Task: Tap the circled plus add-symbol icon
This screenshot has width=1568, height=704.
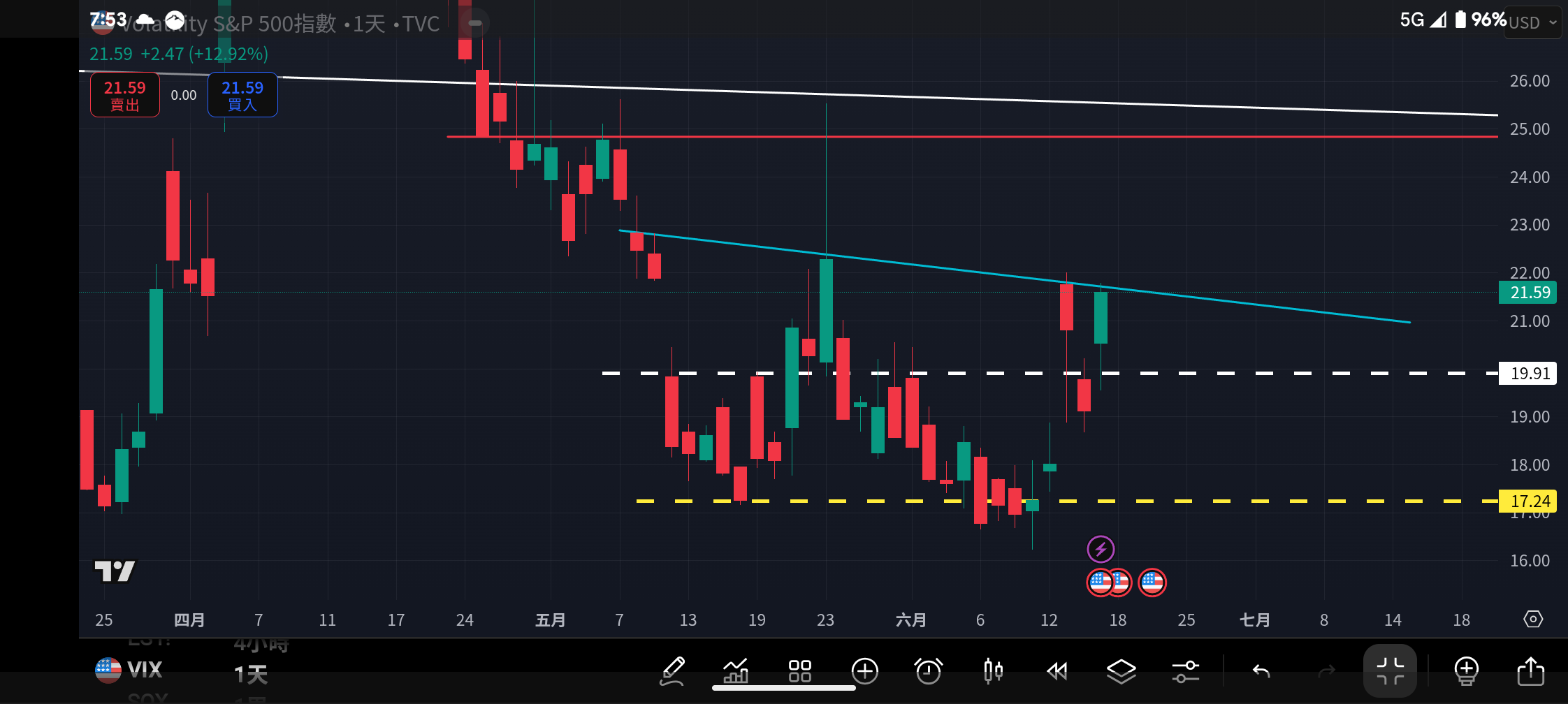Action: [x=864, y=671]
